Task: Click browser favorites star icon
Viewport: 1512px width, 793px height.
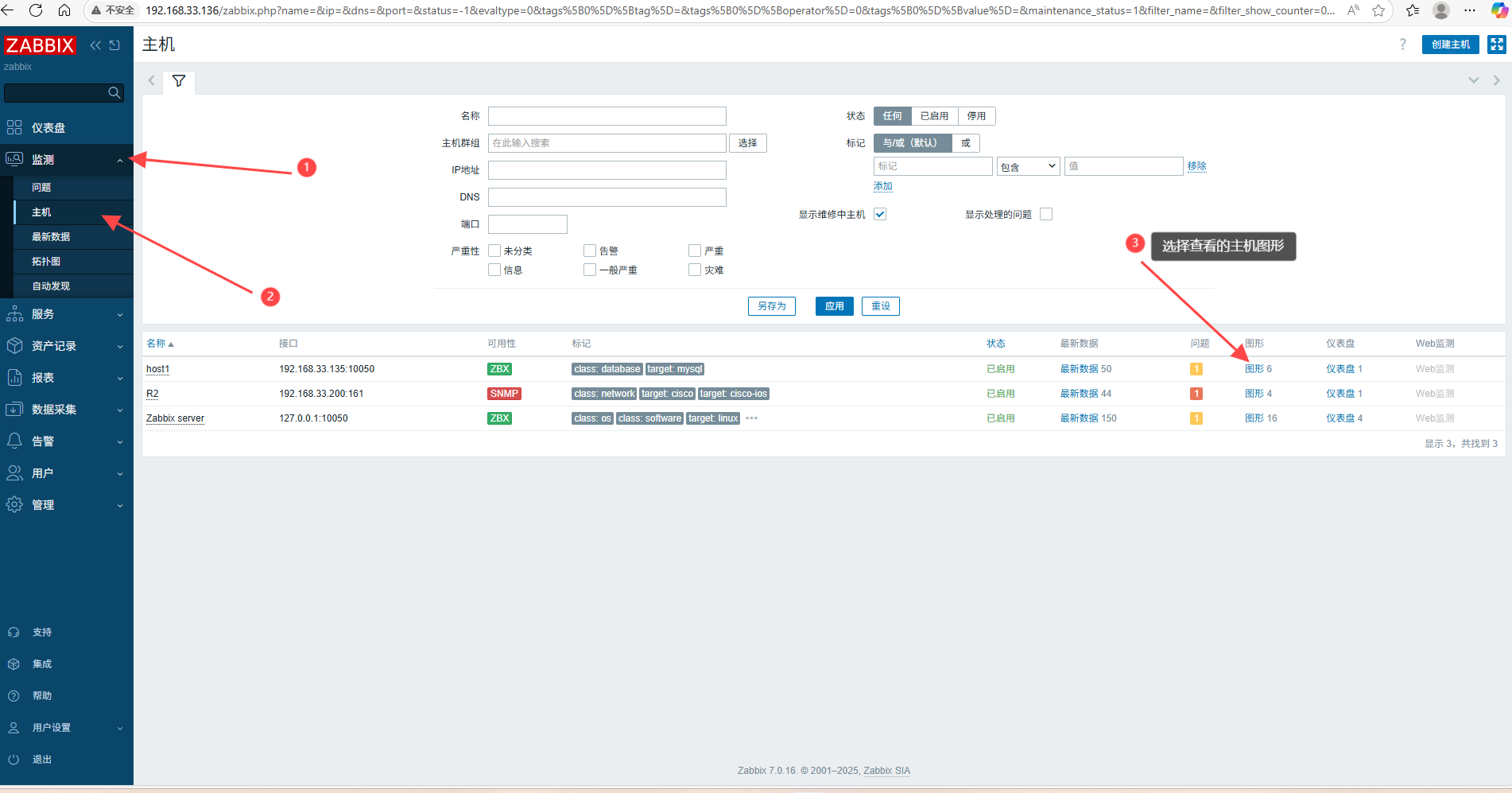Action: tap(1378, 10)
